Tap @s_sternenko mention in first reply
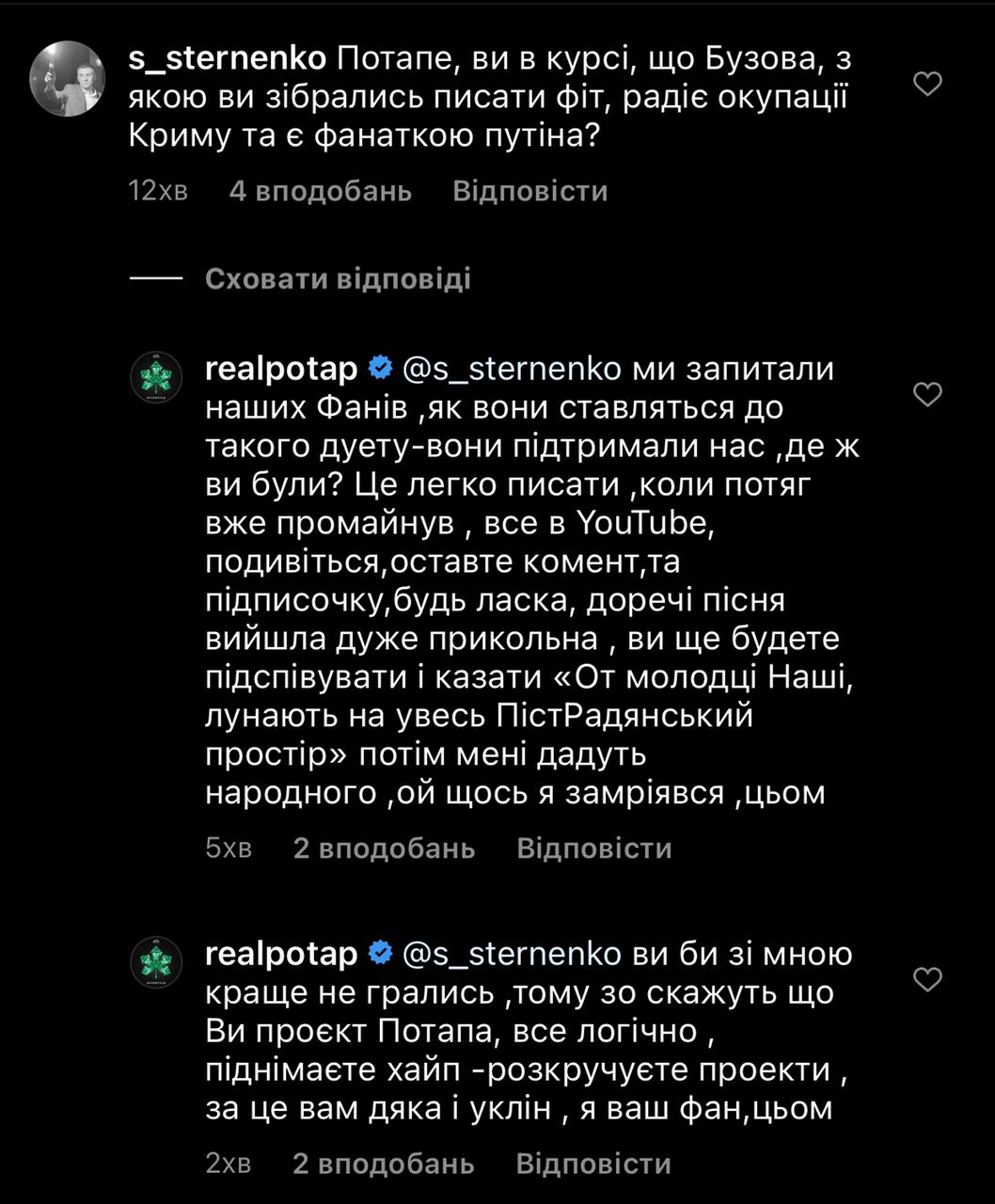Image resolution: width=995 pixels, height=1204 pixels. click(512, 369)
